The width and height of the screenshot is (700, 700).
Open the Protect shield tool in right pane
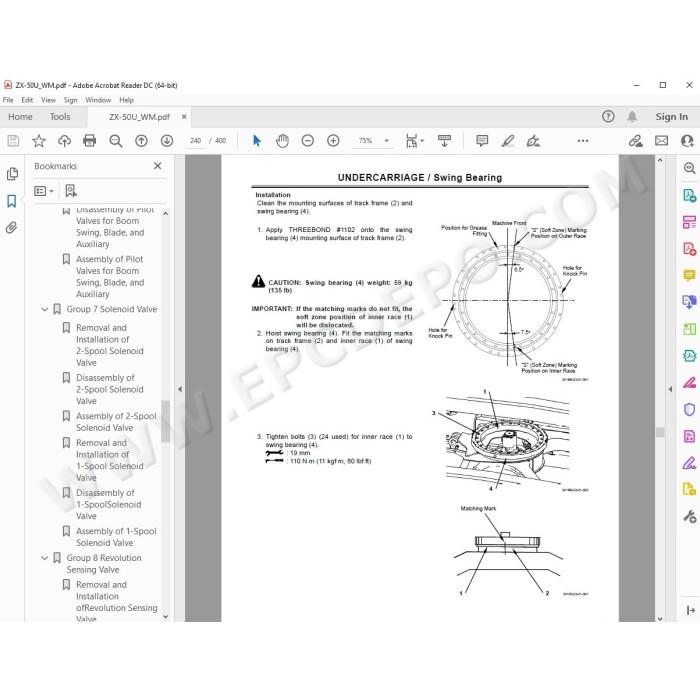689,409
